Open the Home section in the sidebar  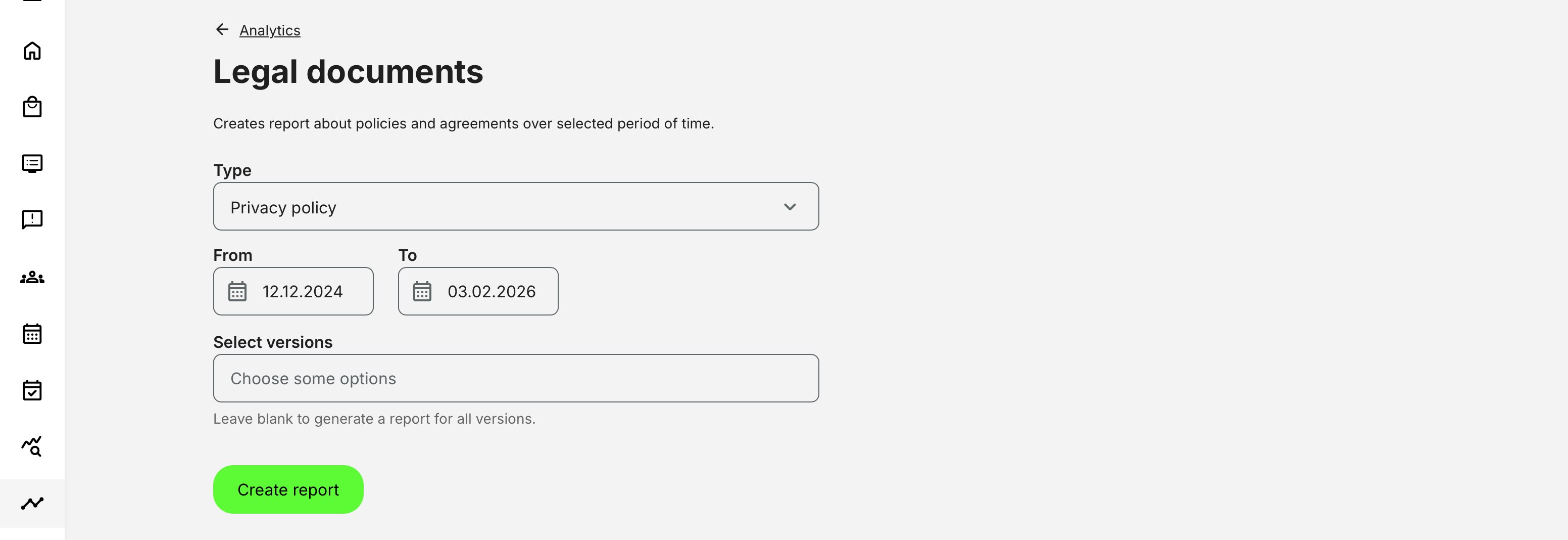click(33, 50)
